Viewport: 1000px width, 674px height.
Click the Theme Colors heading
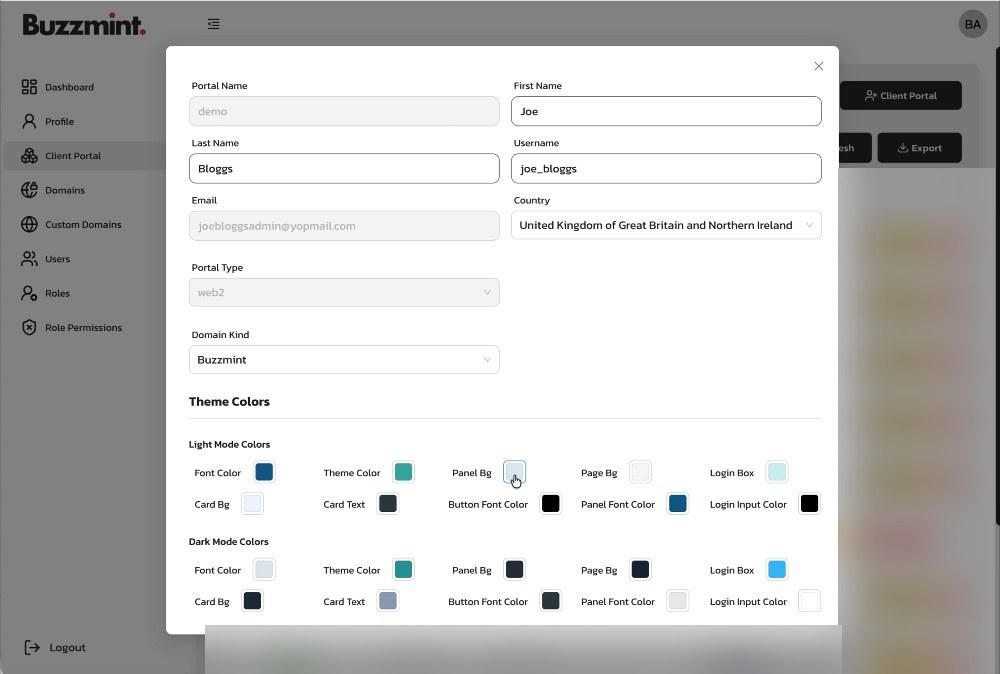229,402
